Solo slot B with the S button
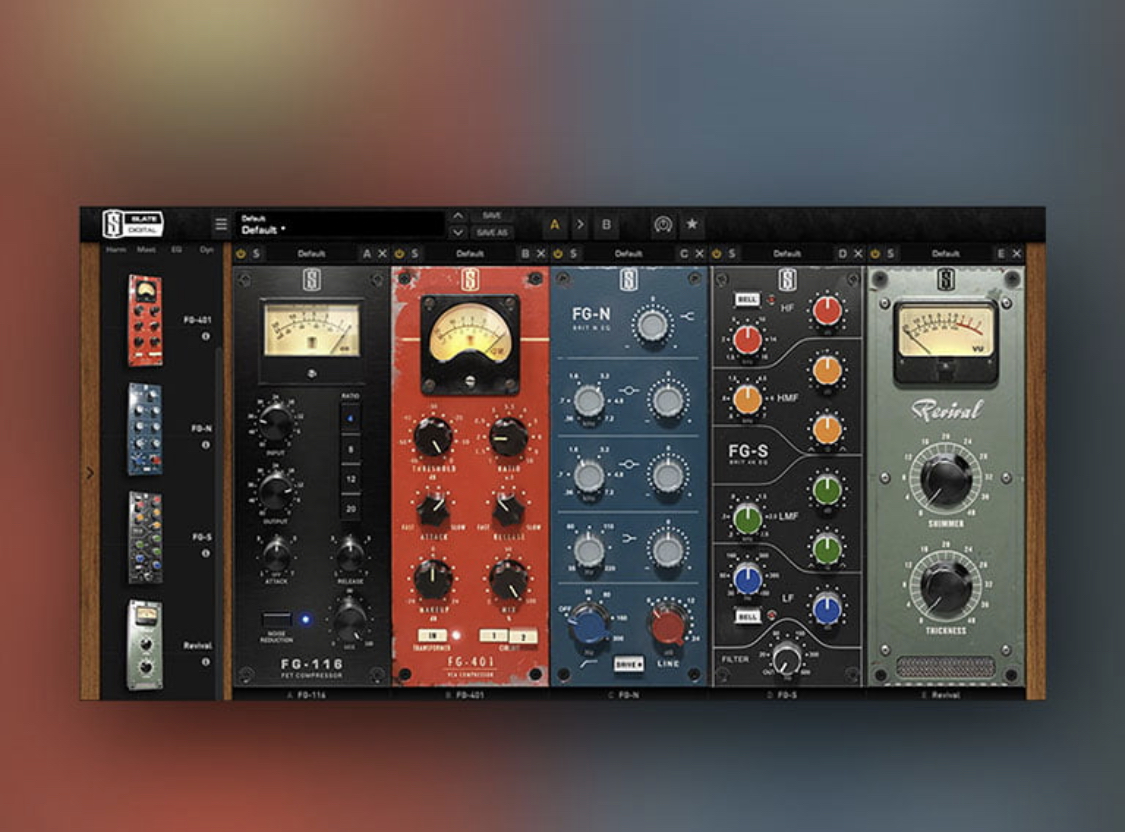Screen dimensions: 1125x832 click(x=415, y=253)
